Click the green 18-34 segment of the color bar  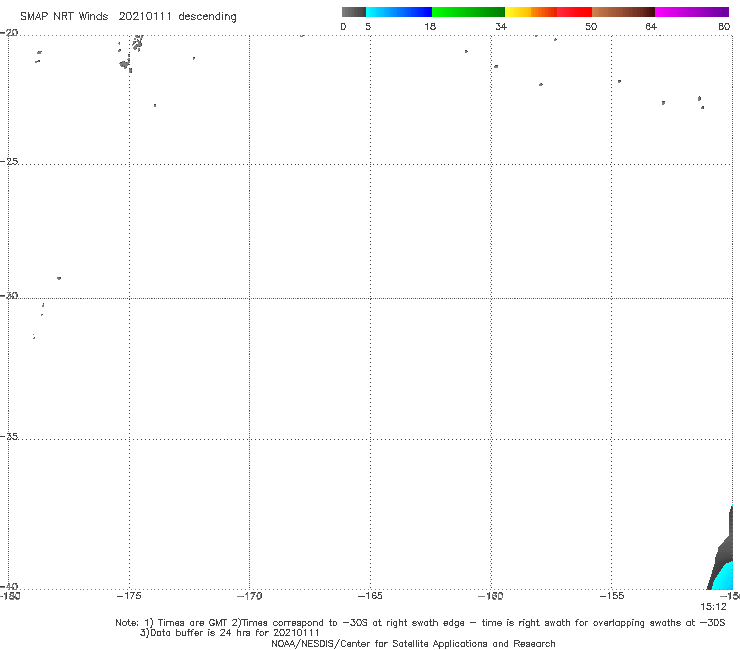coord(468,12)
